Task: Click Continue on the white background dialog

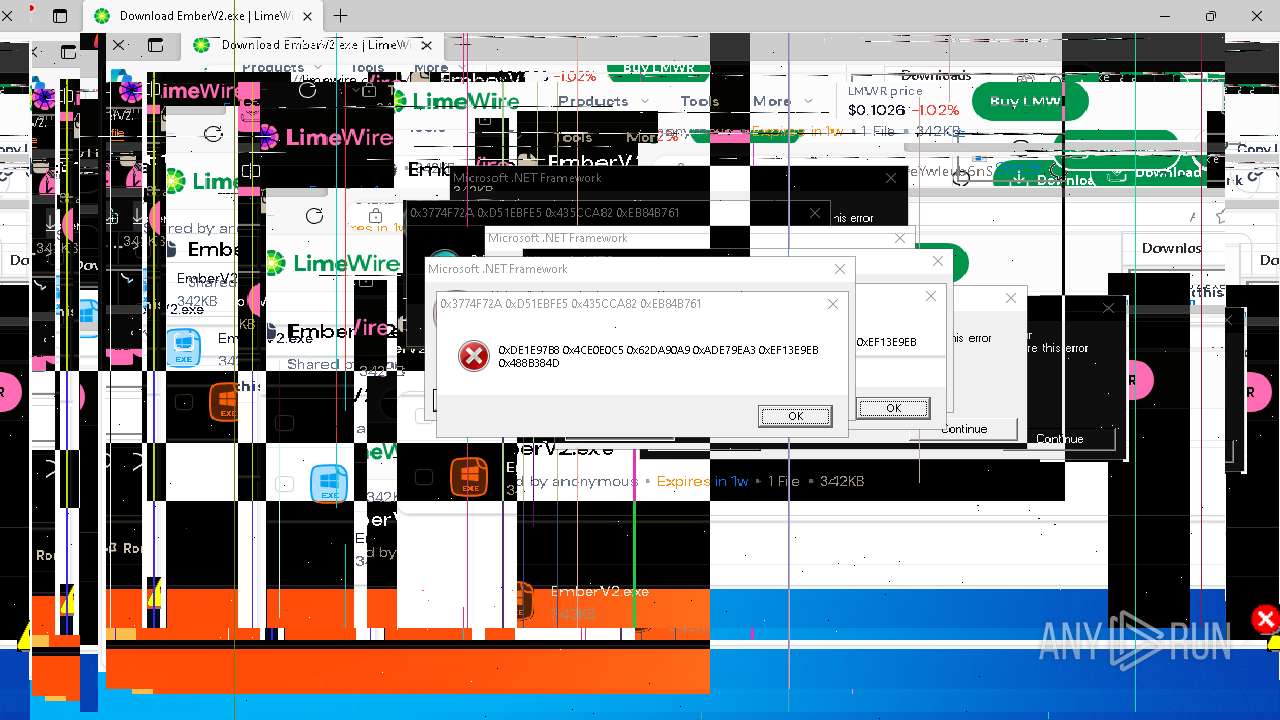Action: (964, 429)
